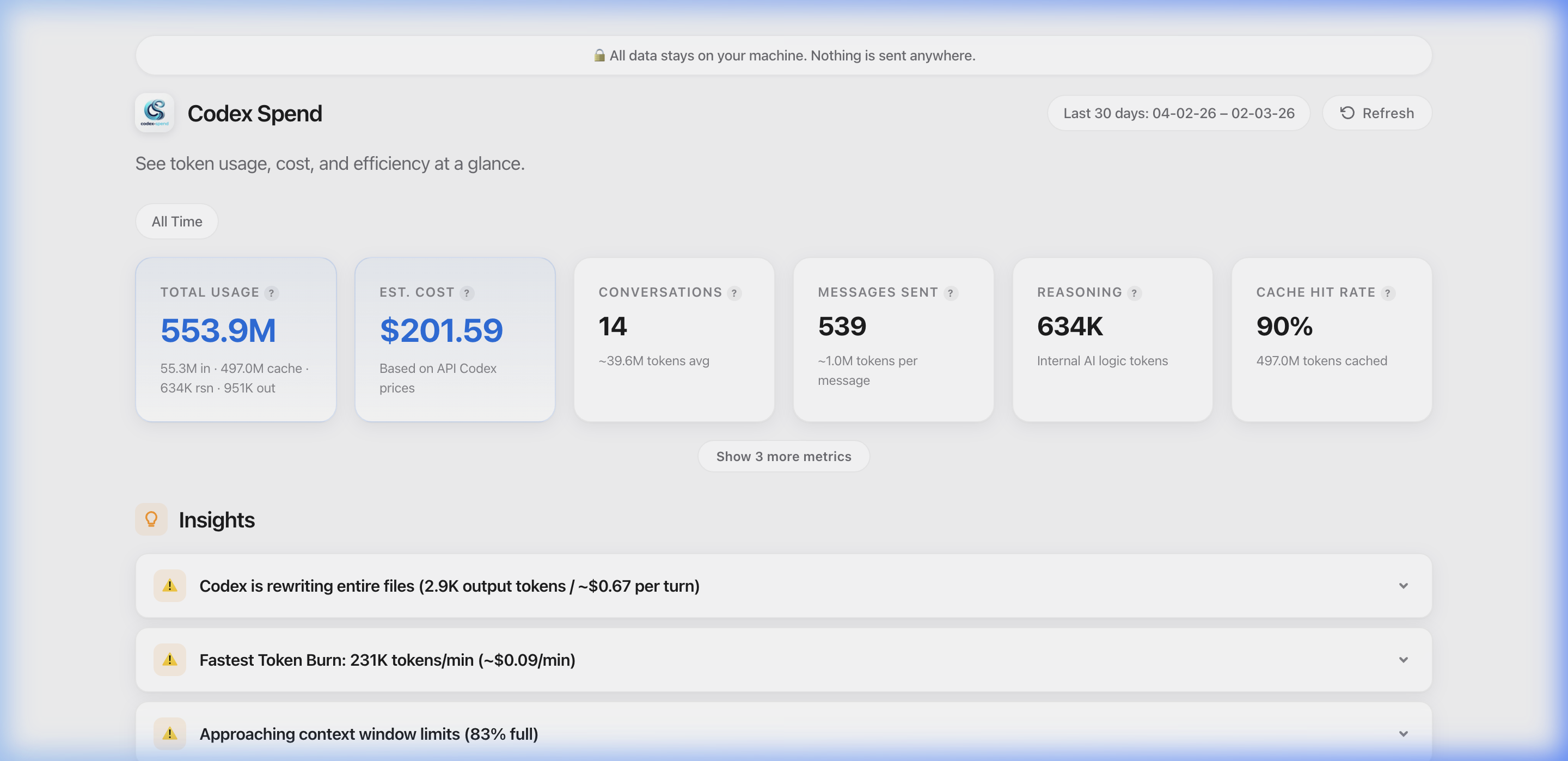Expand the rewriting entire files insight chevron
The width and height of the screenshot is (1568, 761).
1403,586
